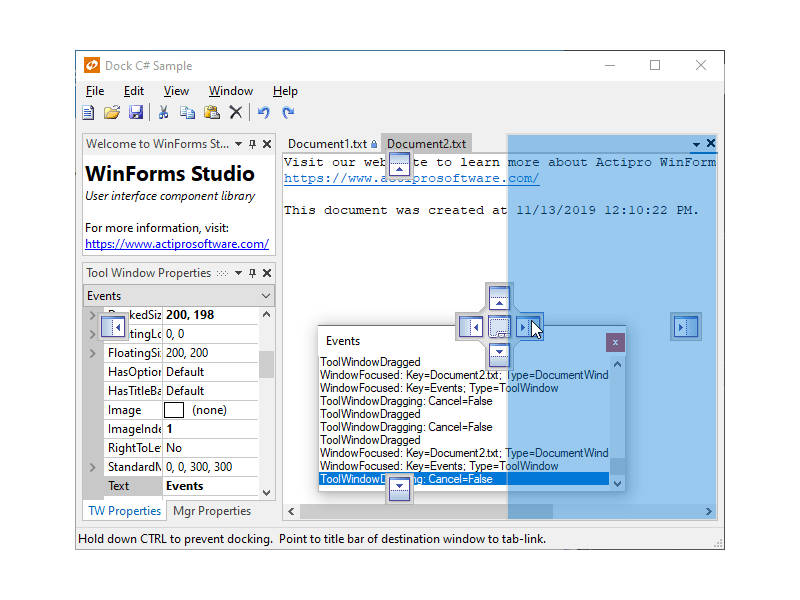800x600 pixels.
Task: Close the Tool Window Properties panel
Action: pos(267,273)
